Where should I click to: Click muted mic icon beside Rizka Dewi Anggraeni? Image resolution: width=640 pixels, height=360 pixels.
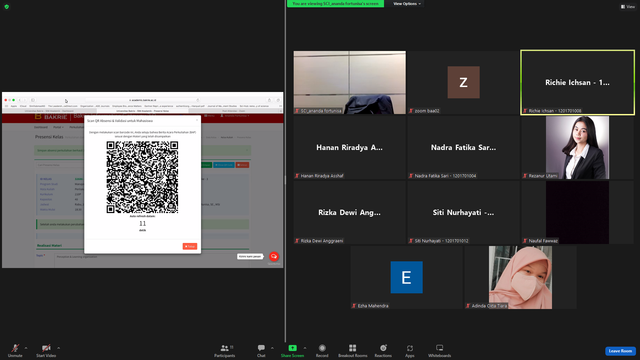(297, 241)
